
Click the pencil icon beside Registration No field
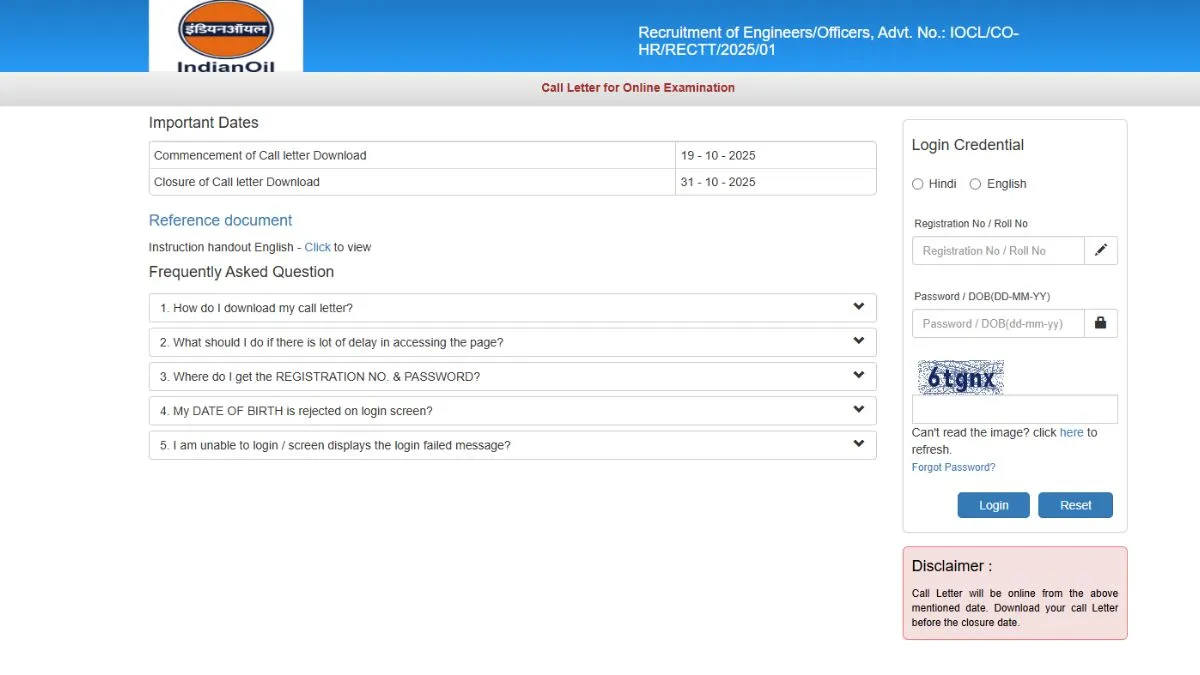(x=1101, y=250)
